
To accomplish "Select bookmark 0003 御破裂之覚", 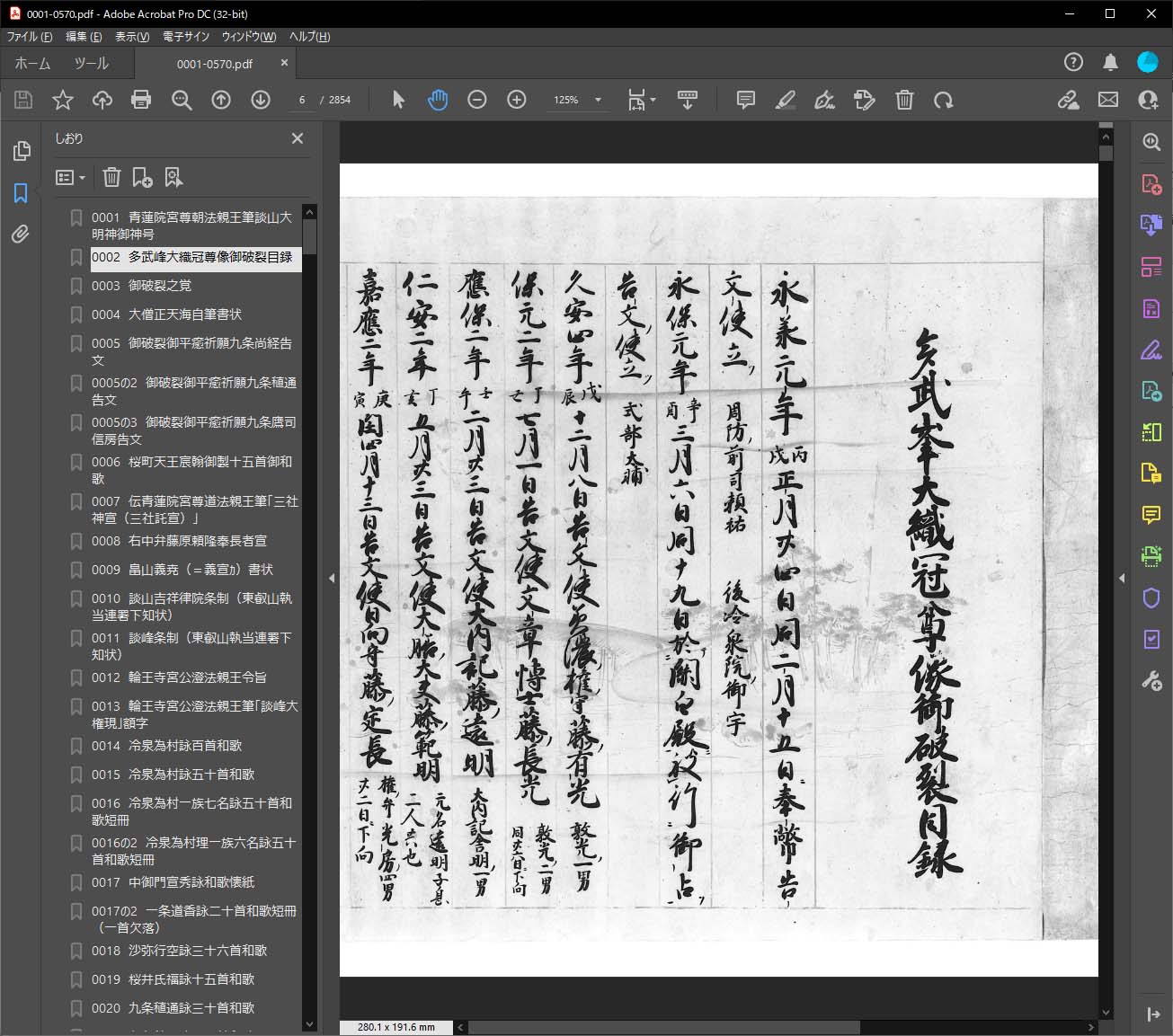I will (141, 286).
